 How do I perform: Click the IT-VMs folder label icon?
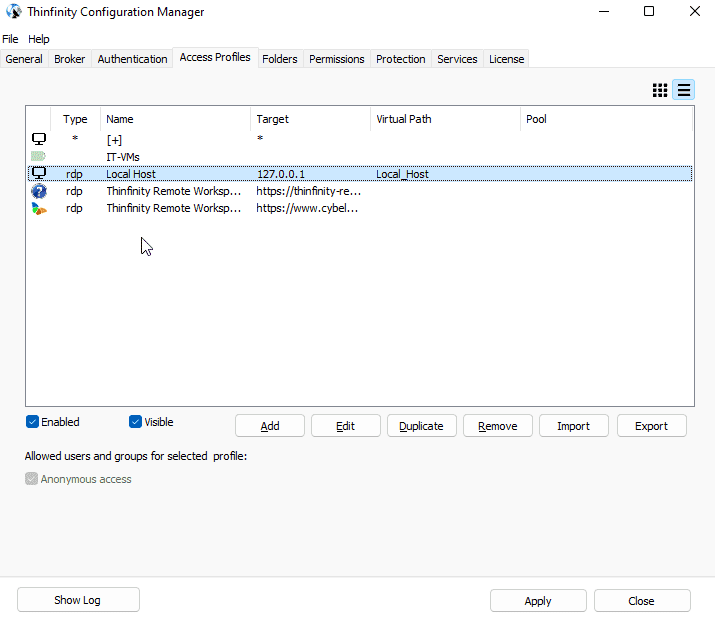coord(38,156)
